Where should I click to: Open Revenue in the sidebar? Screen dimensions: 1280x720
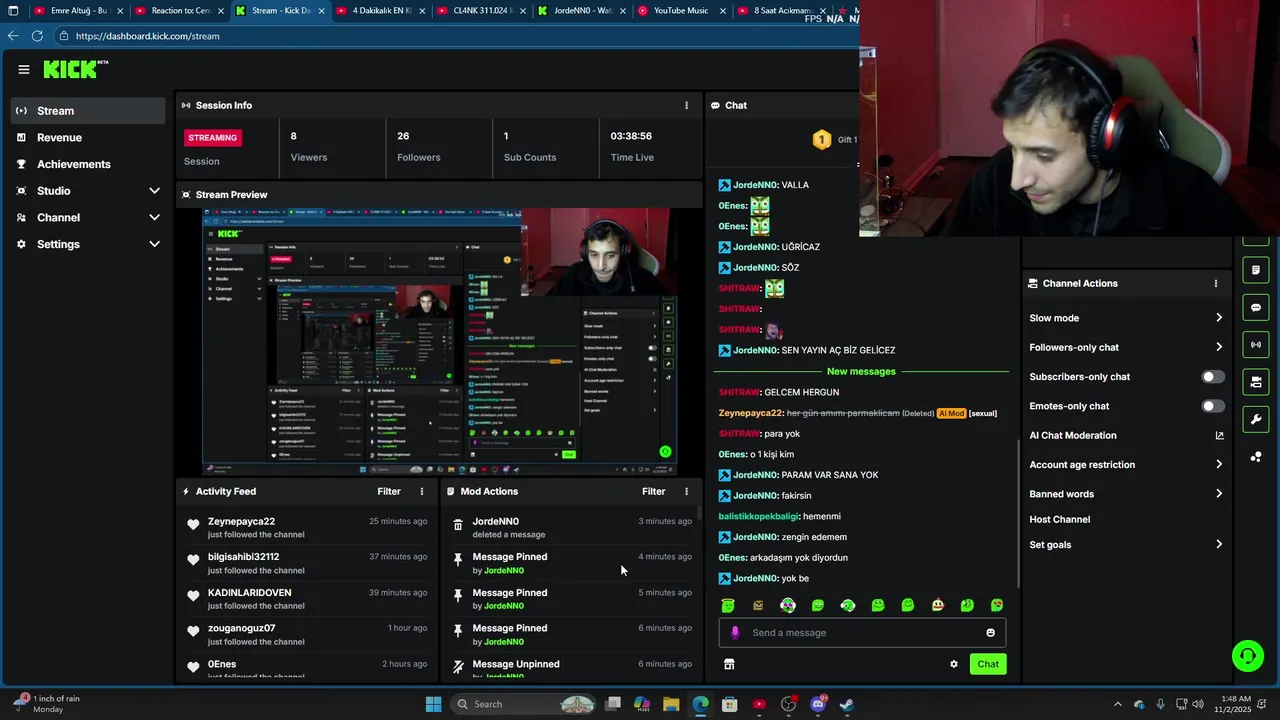(x=88, y=138)
